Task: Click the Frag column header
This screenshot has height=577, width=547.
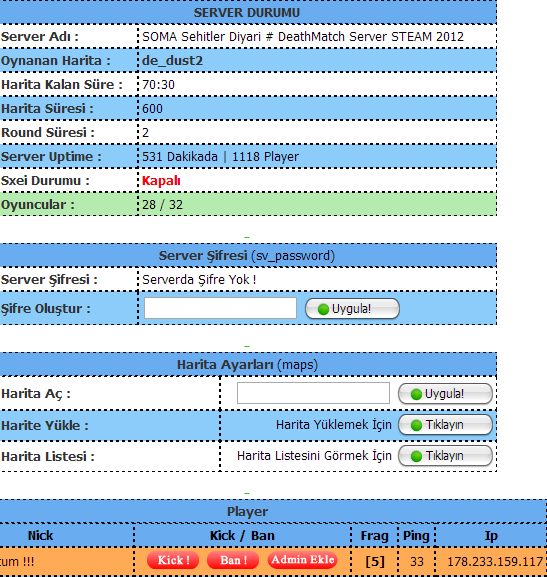Action: pyautogui.click(x=374, y=536)
